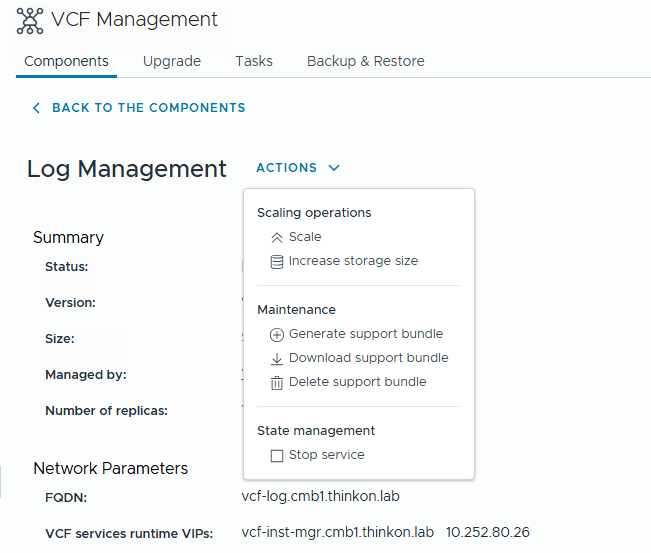This screenshot has height=553, width=651.
Task: Select Increase storage size menu entry
Action: (353, 261)
